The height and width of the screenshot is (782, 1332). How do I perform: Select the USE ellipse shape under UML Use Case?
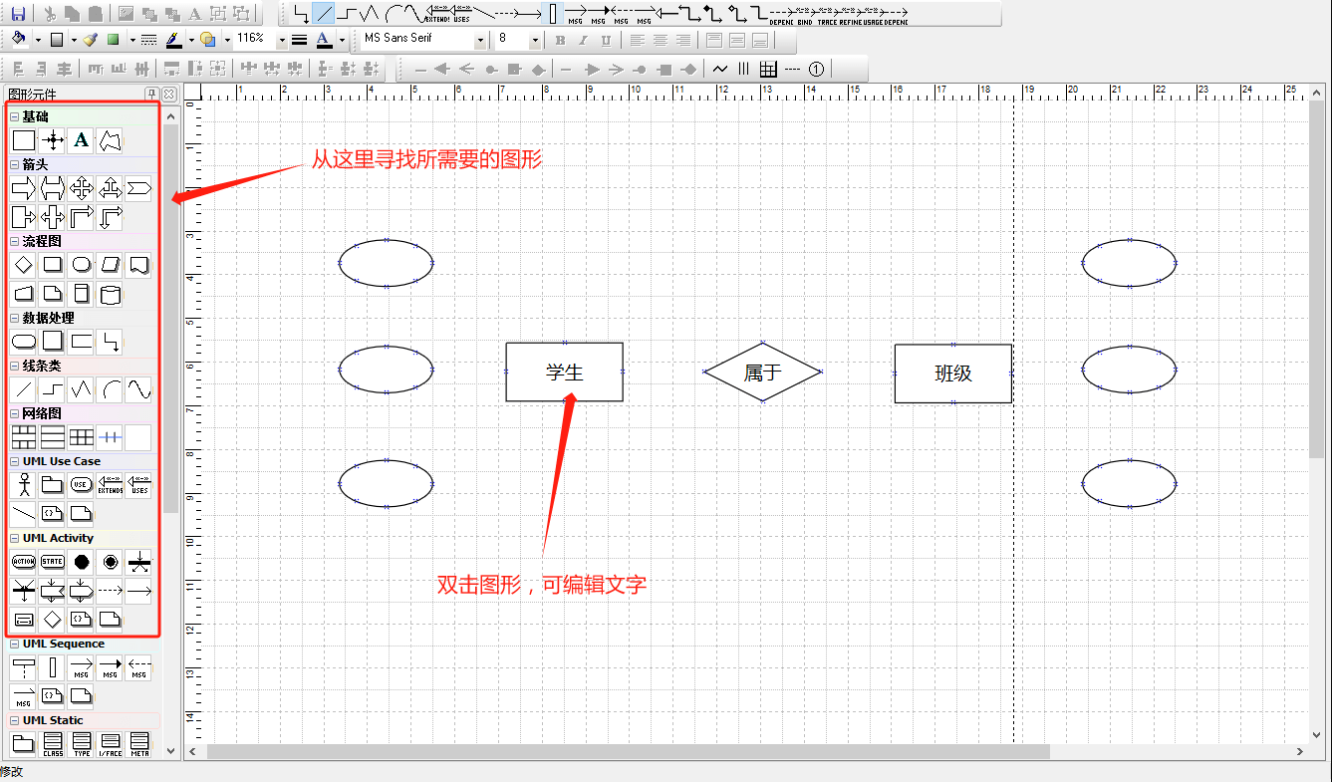81,484
